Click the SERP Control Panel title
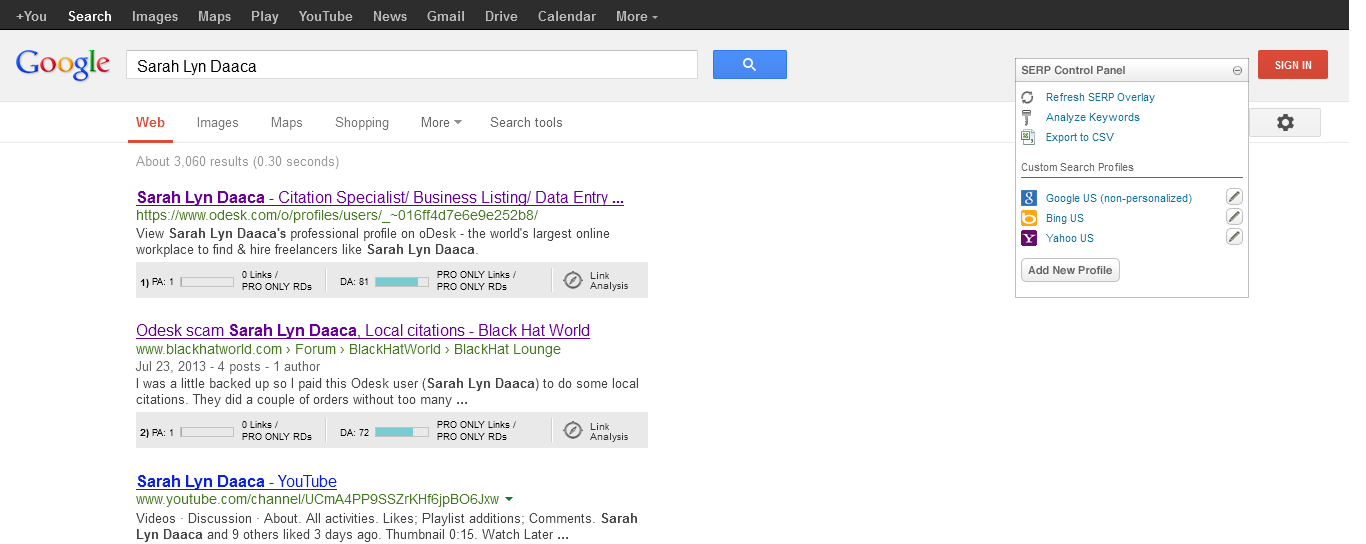 point(1073,70)
